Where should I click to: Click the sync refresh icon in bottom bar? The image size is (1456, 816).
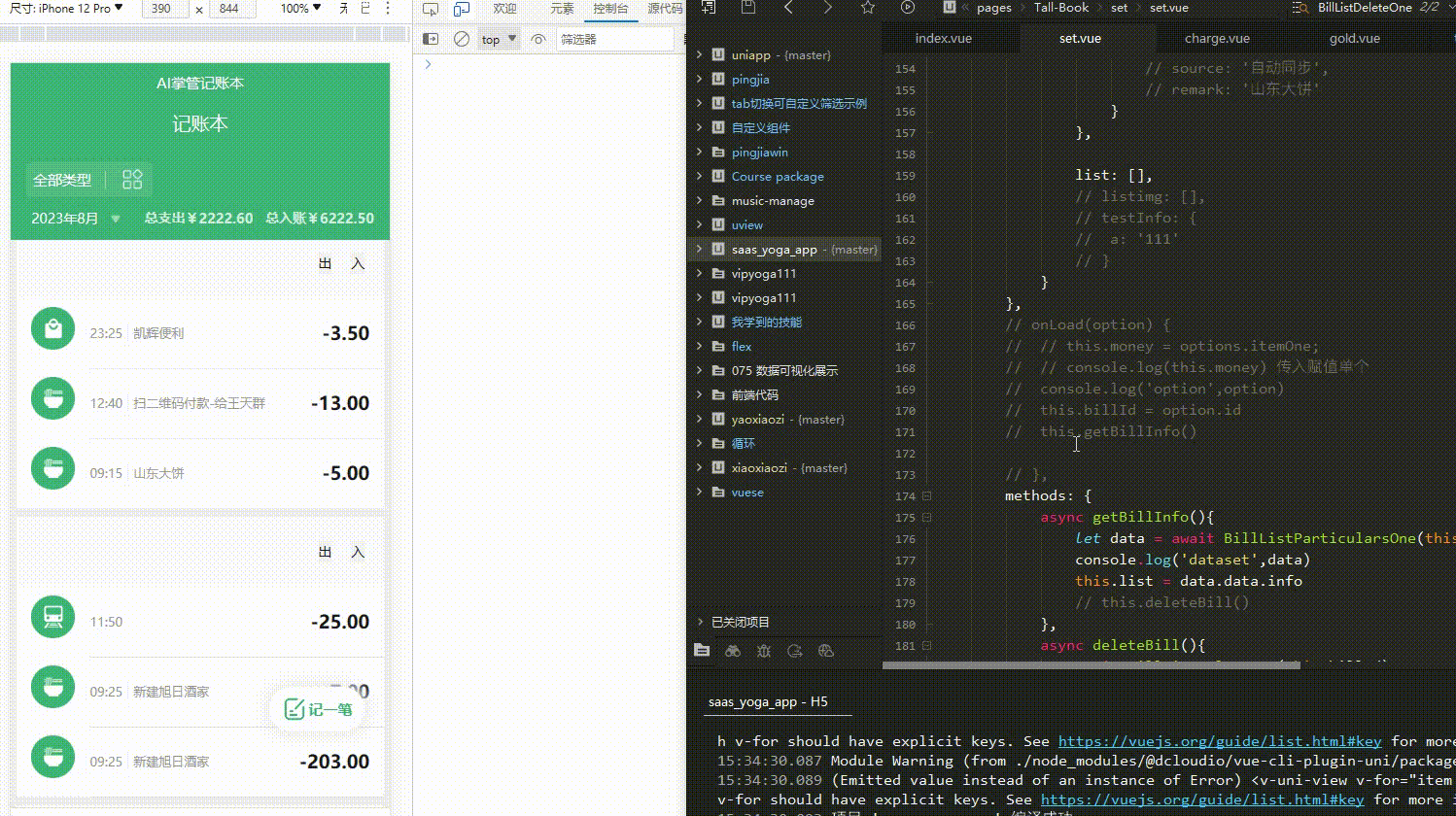[795, 651]
